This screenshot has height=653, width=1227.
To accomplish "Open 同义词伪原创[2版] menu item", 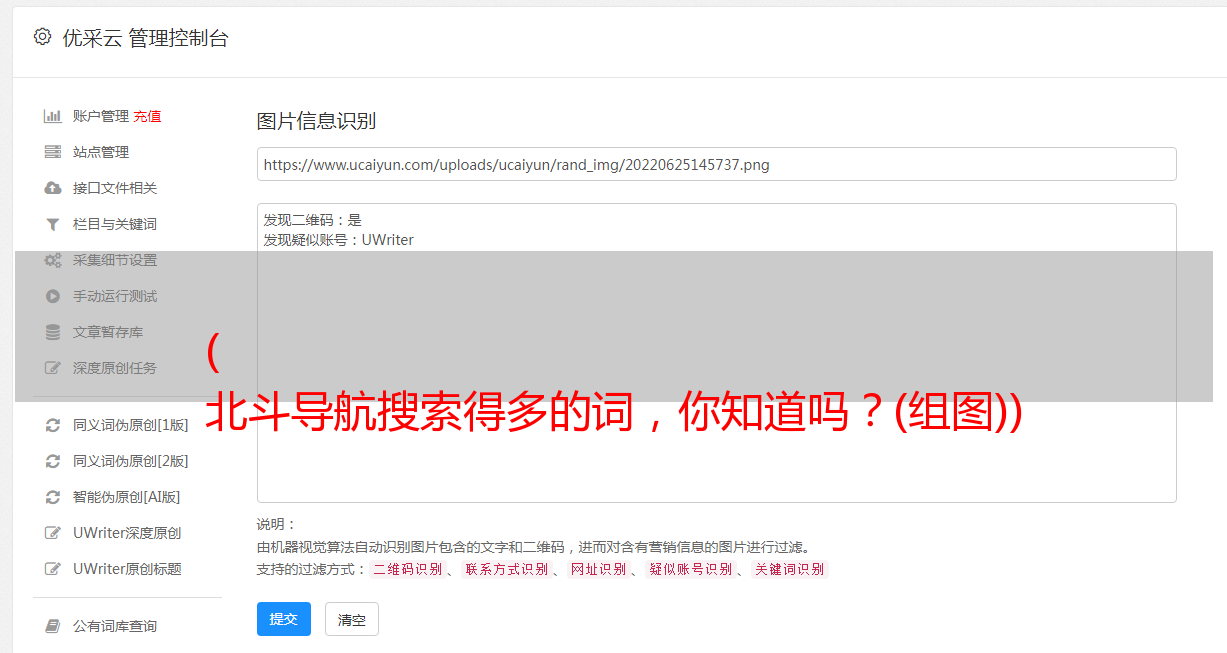I will 131,461.
